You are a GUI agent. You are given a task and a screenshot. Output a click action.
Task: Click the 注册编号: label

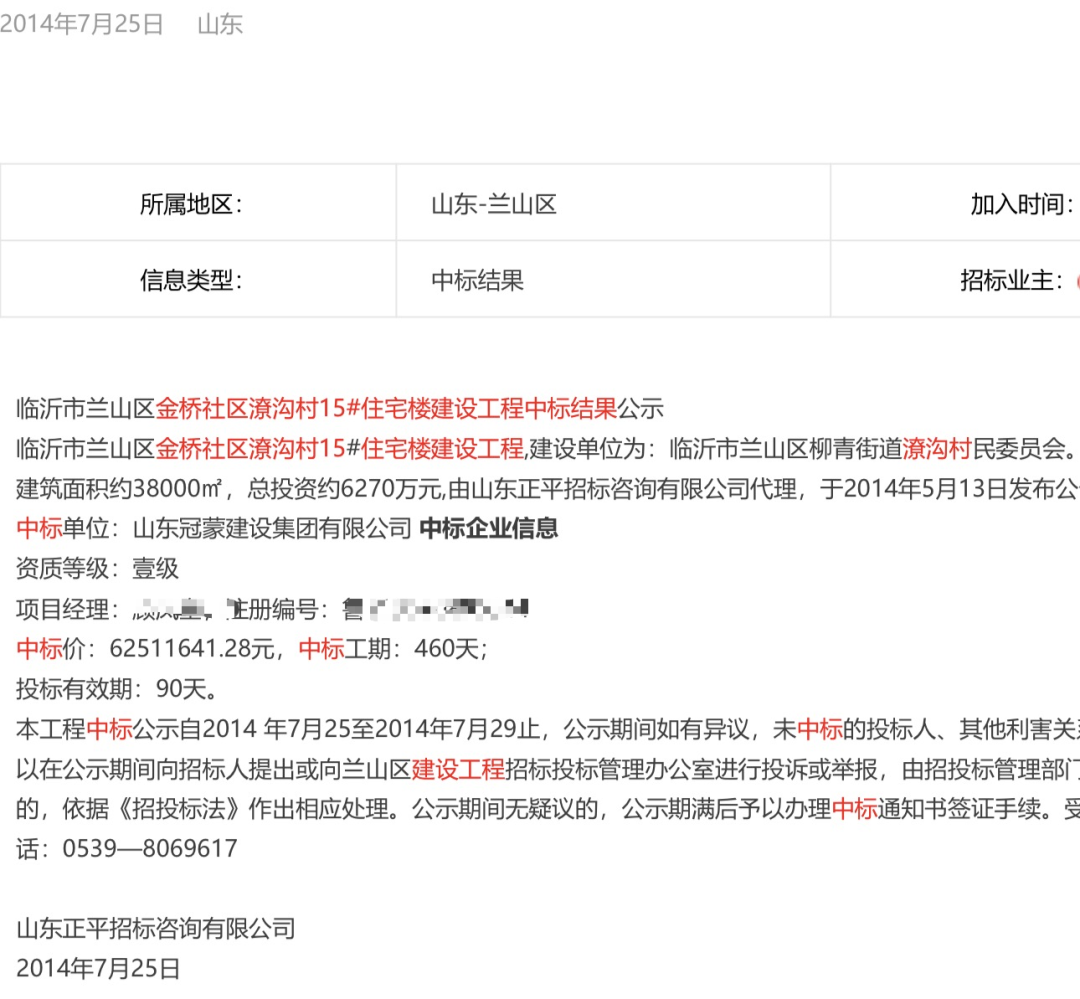click(278, 609)
